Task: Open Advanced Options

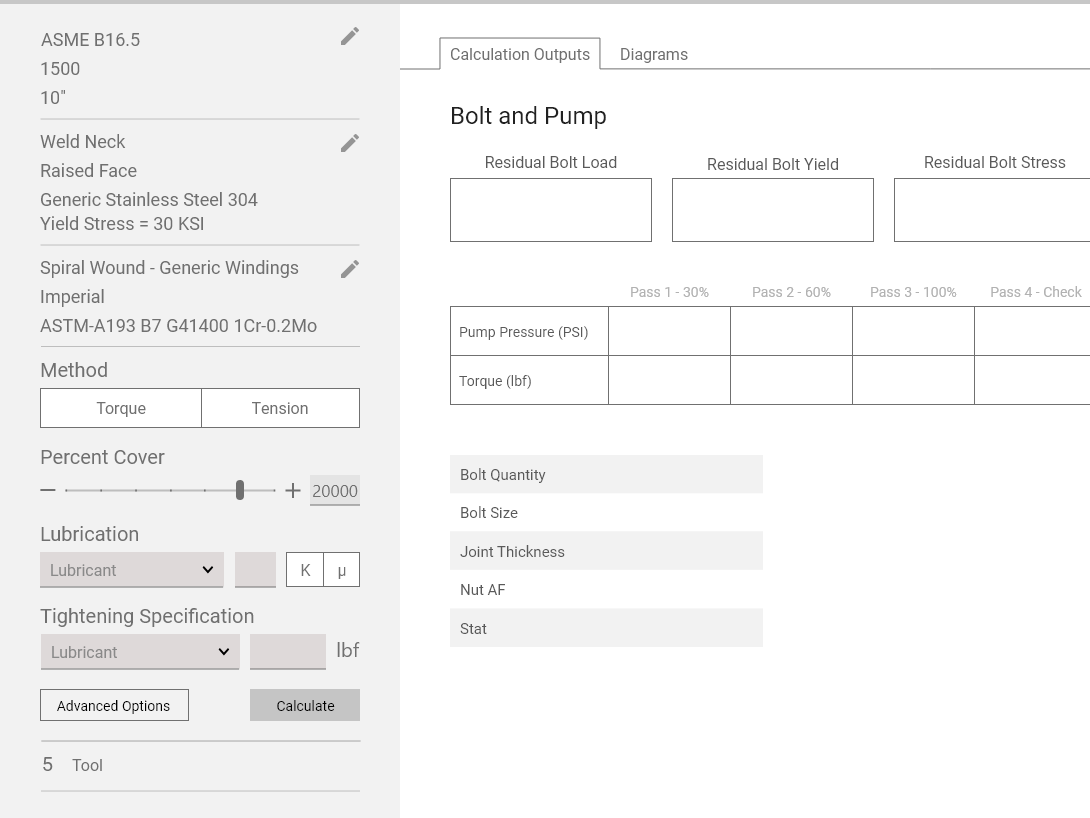Action: click(x=114, y=706)
